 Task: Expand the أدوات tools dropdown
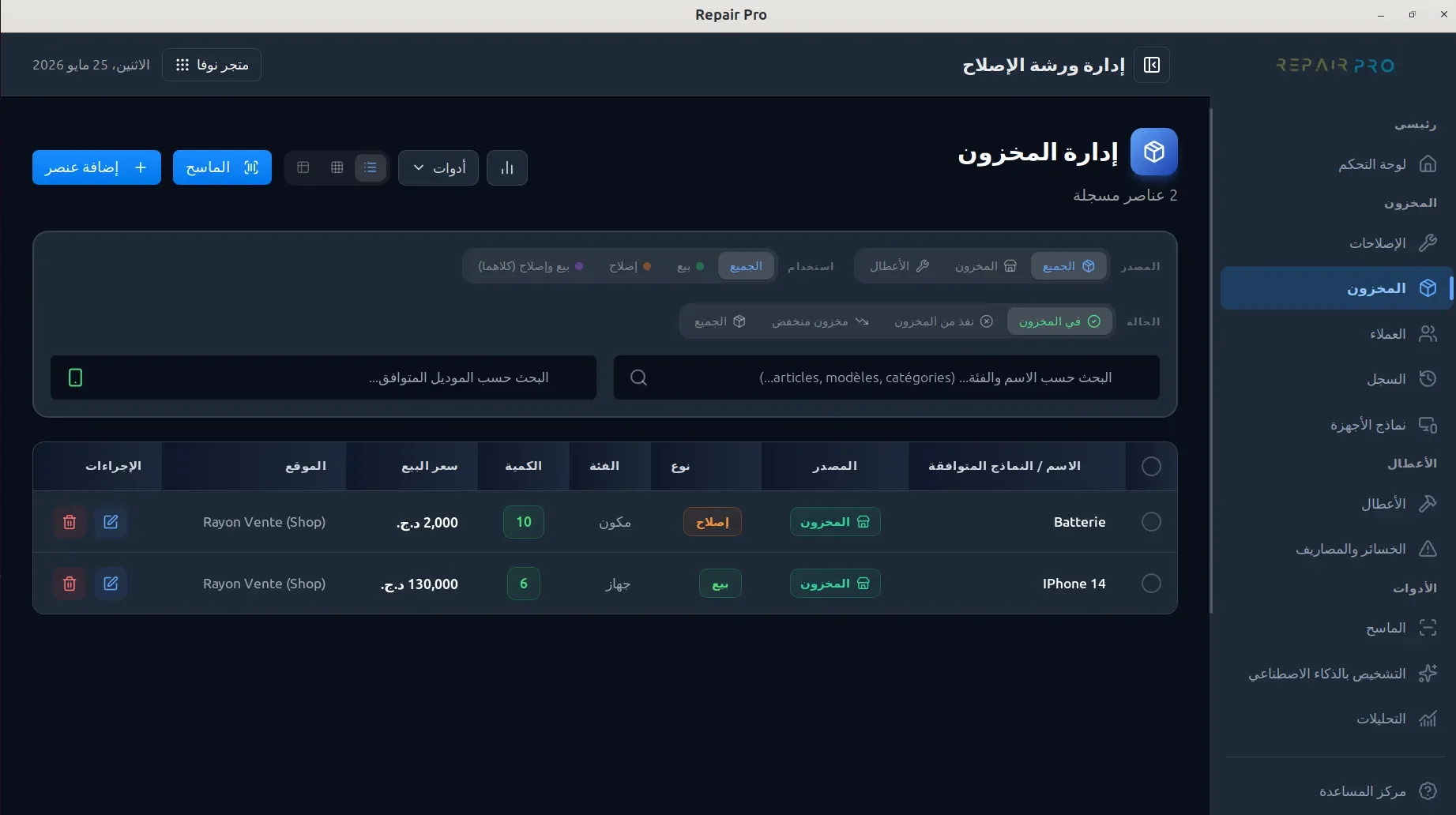(x=438, y=167)
